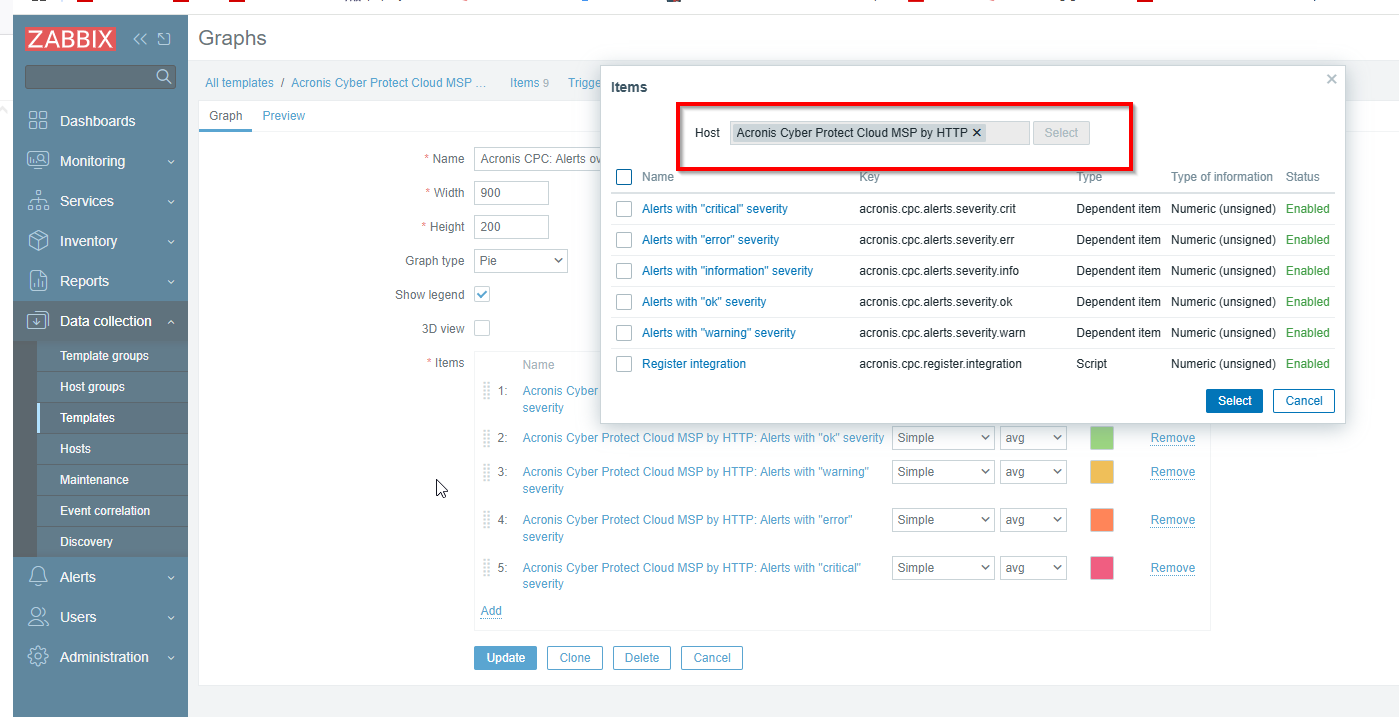
Task: Collapse the Data collection menu chevron
Action: pyautogui.click(x=171, y=322)
